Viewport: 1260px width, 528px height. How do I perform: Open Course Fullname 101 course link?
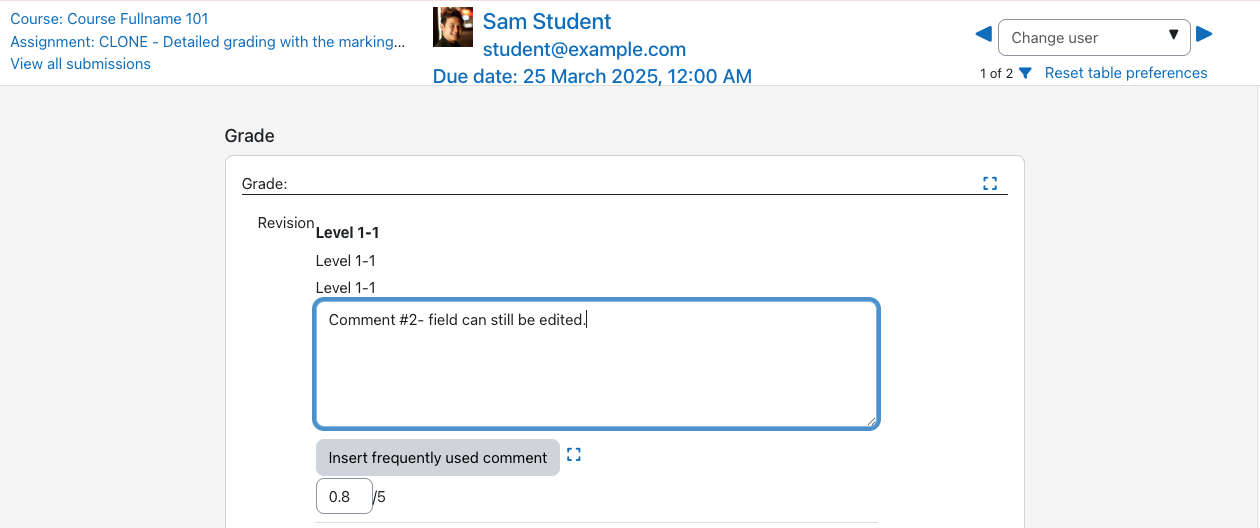109,19
